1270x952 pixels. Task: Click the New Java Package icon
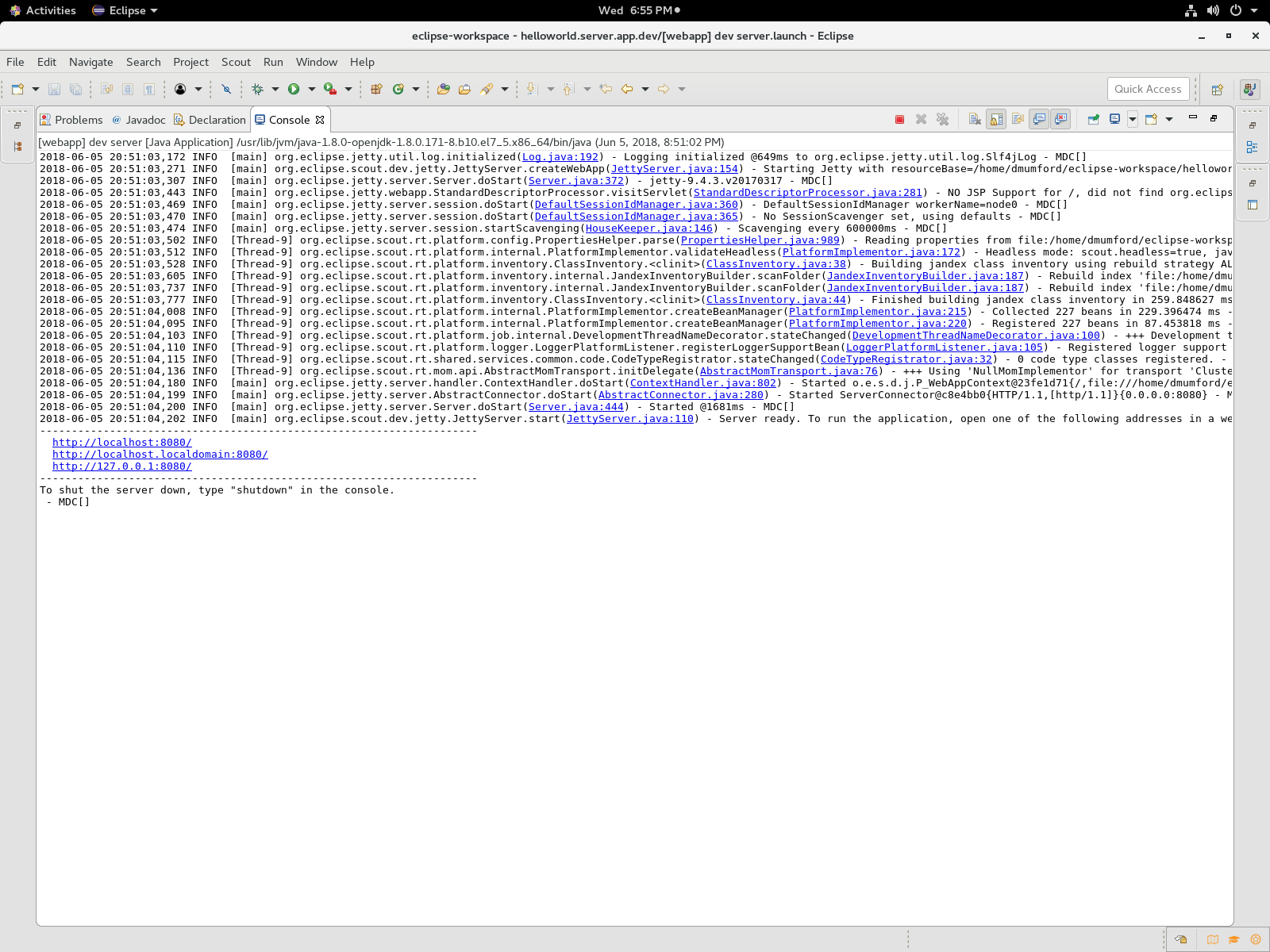tap(376, 89)
